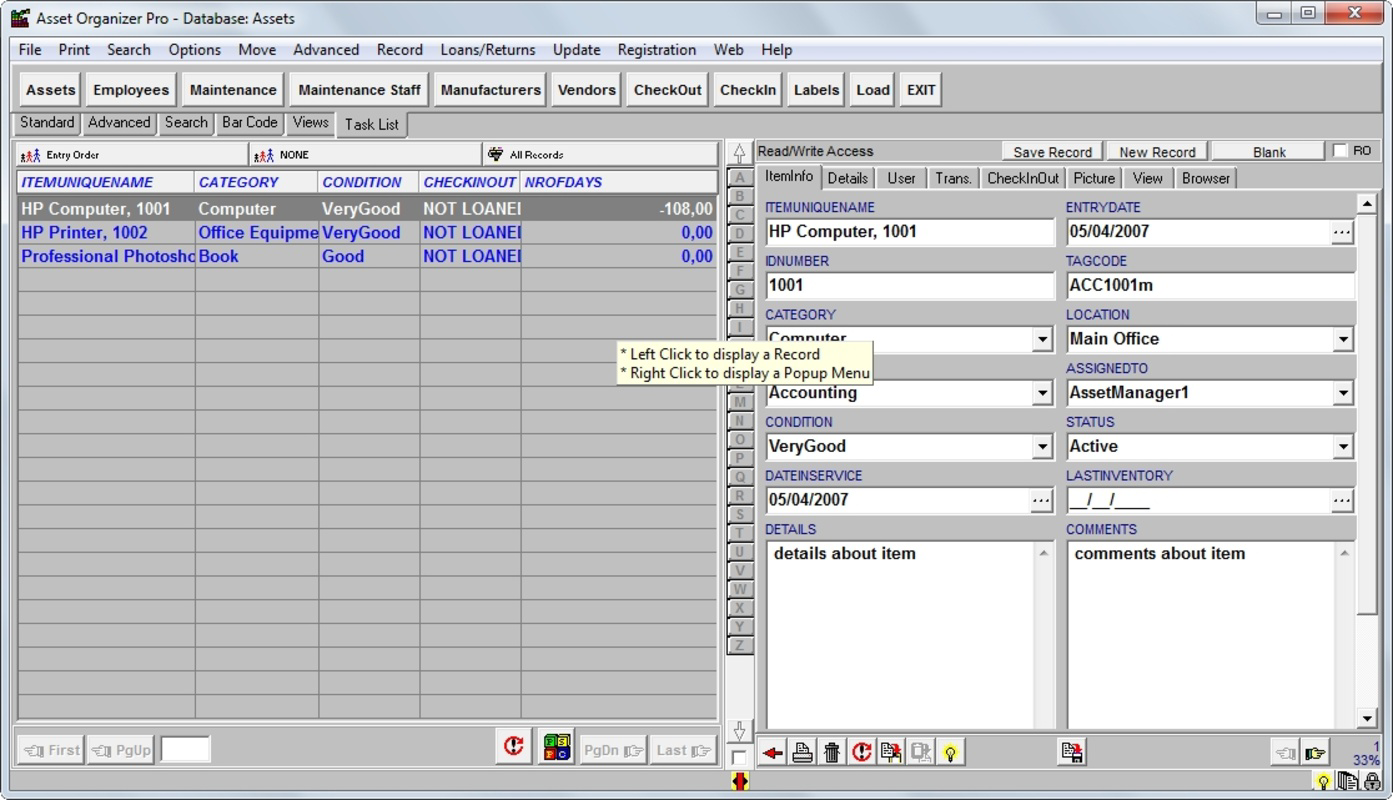
Task: Open the Maintenance Staff module
Action: (359, 90)
